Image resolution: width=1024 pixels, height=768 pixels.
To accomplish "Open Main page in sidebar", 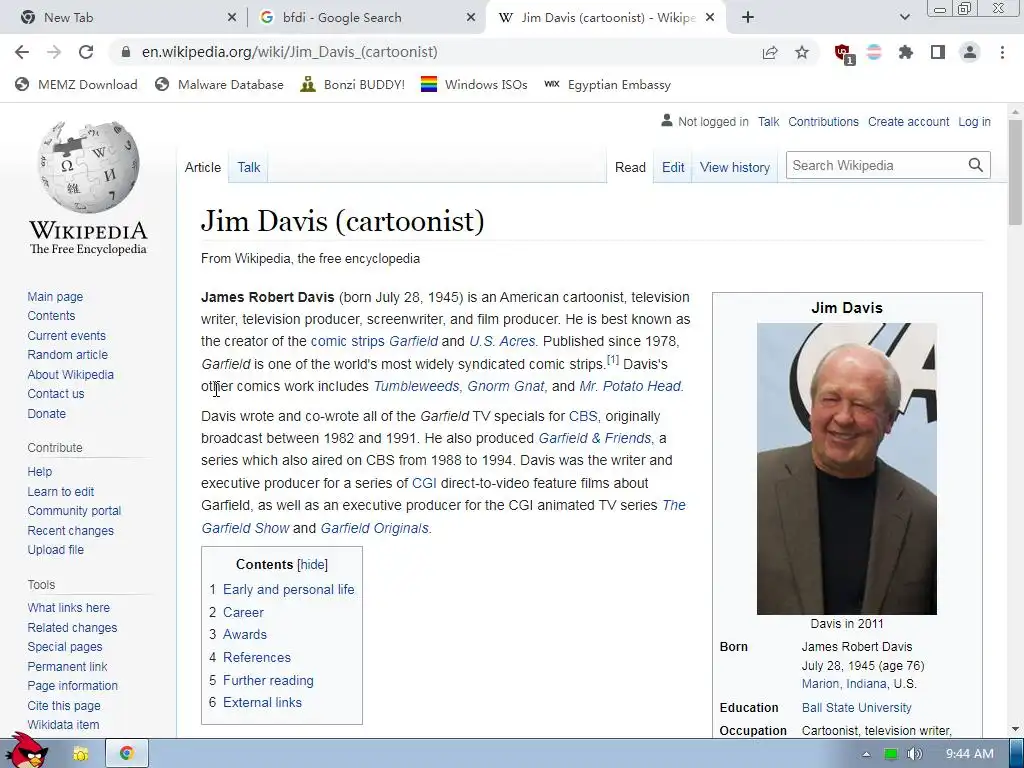I will click(x=55, y=296).
